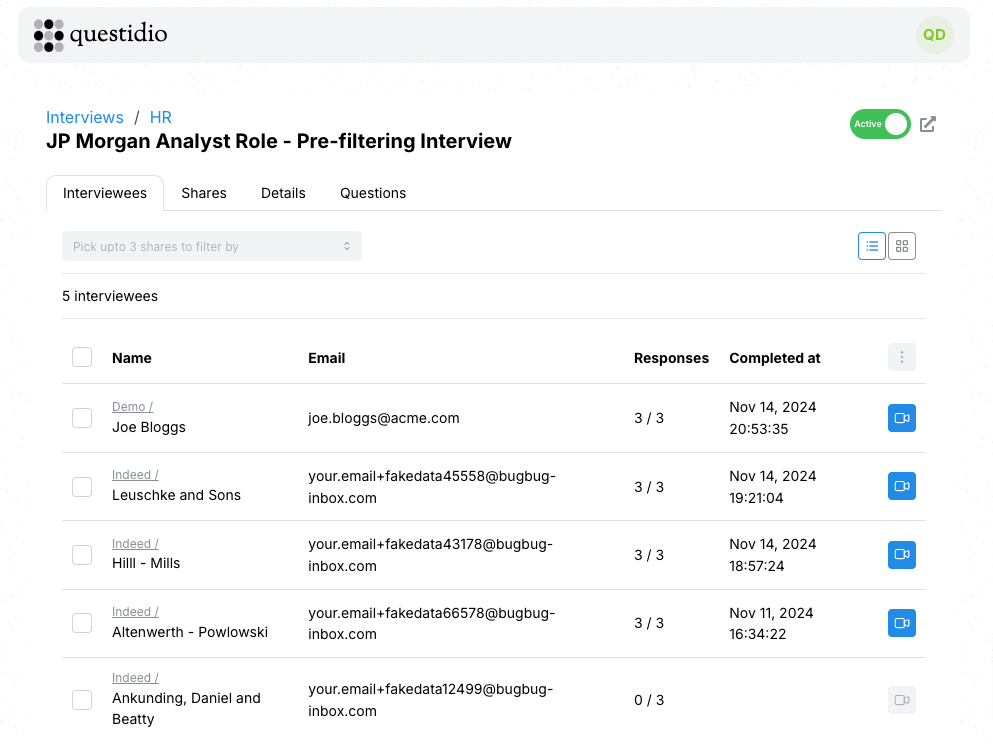Open Indeed link above Ankunding, Daniel and Beatty
Screen dimensions: 993x747
(135, 677)
